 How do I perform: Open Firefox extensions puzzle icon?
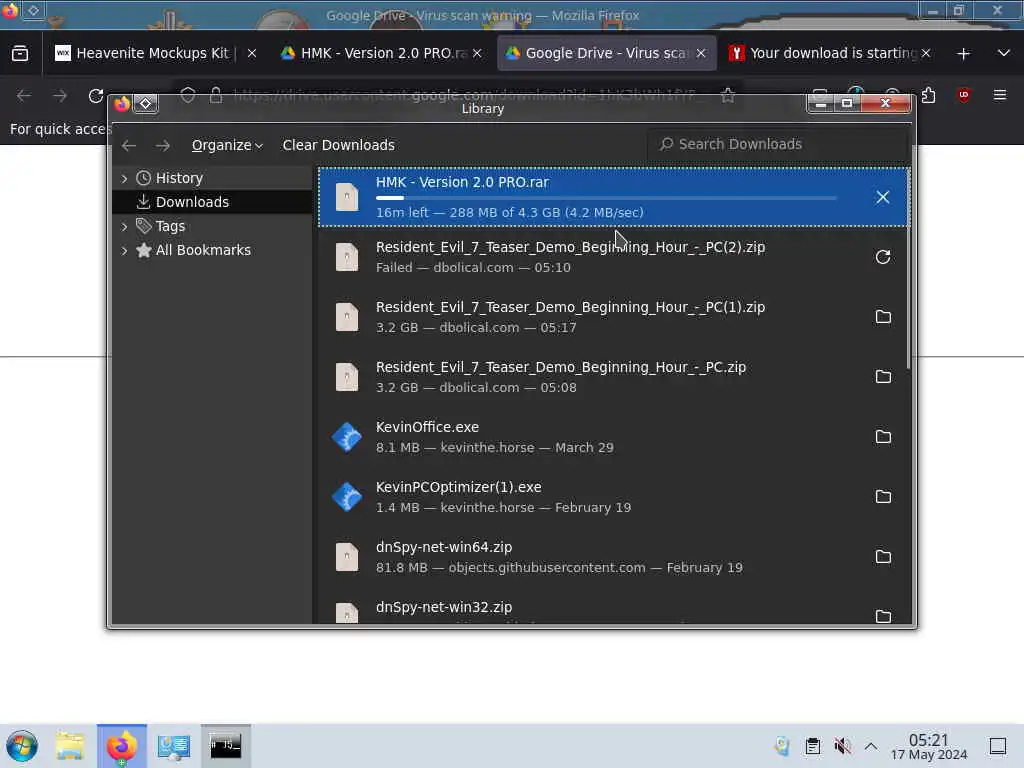929,96
